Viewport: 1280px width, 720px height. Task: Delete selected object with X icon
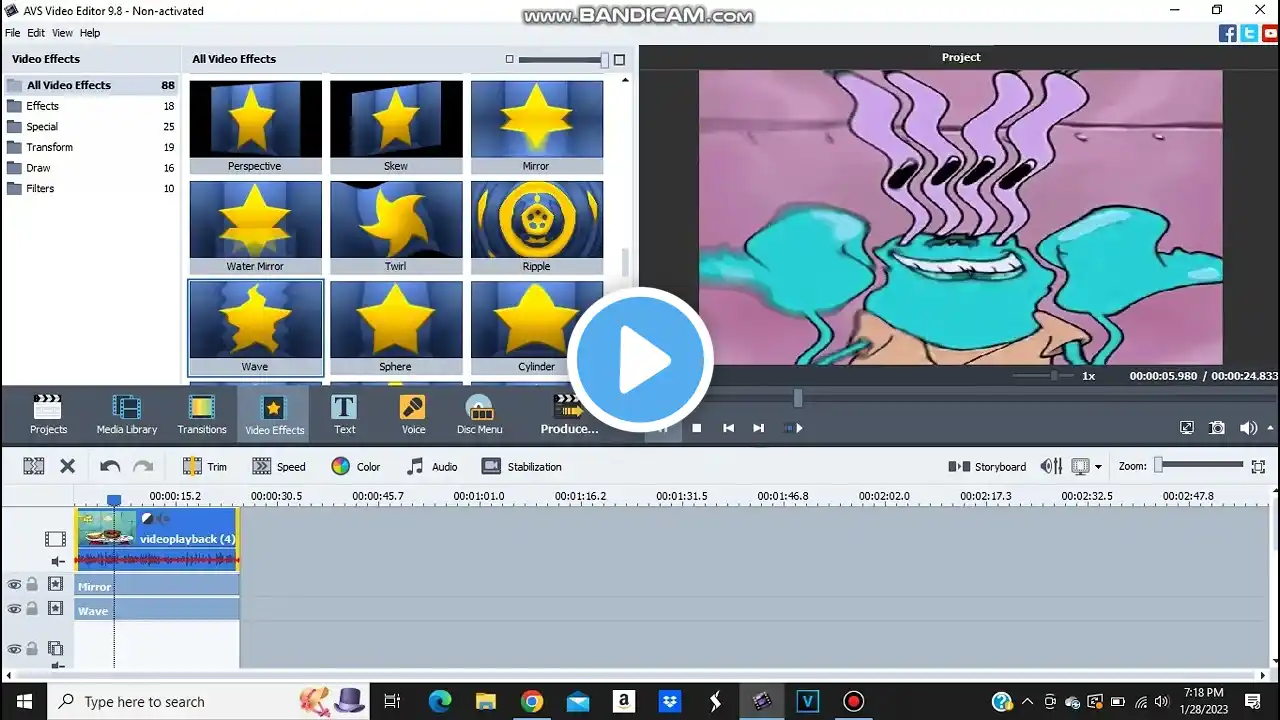coord(67,466)
